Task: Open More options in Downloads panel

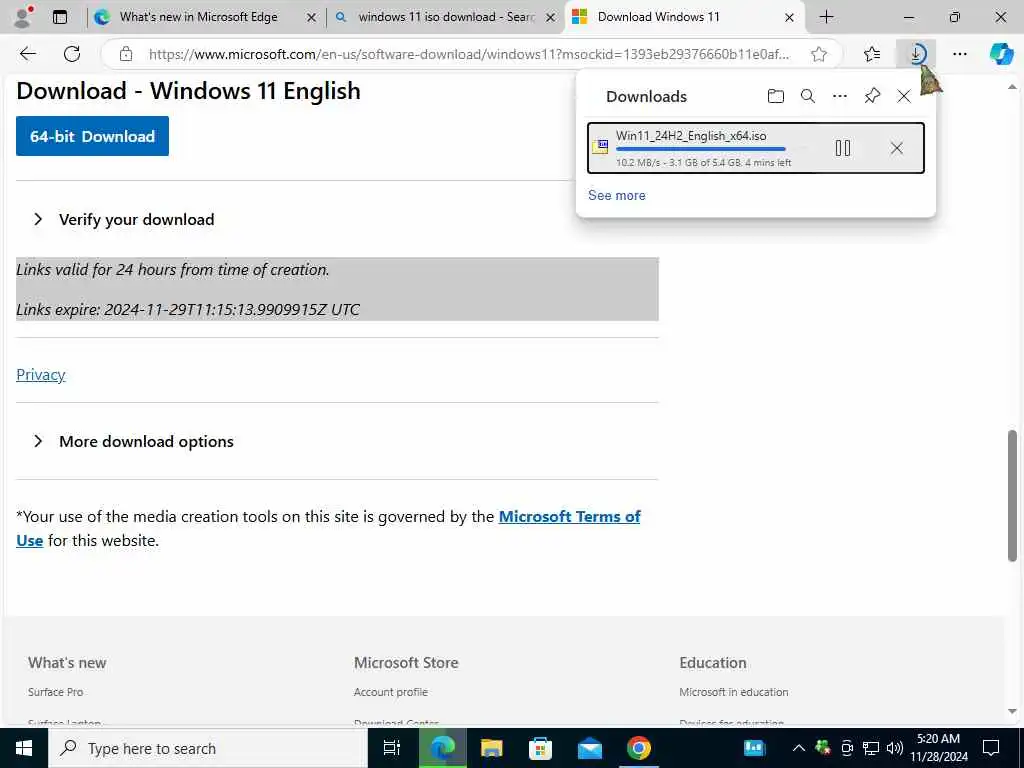Action: point(840,97)
